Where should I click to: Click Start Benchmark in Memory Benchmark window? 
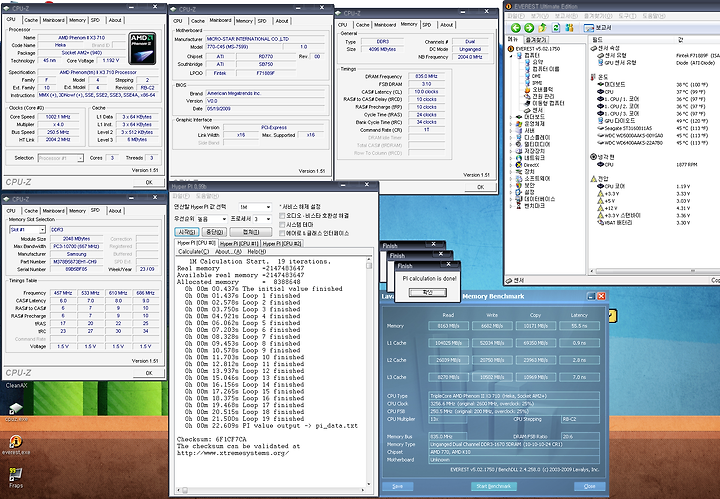pyautogui.click(x=494, y=486)
